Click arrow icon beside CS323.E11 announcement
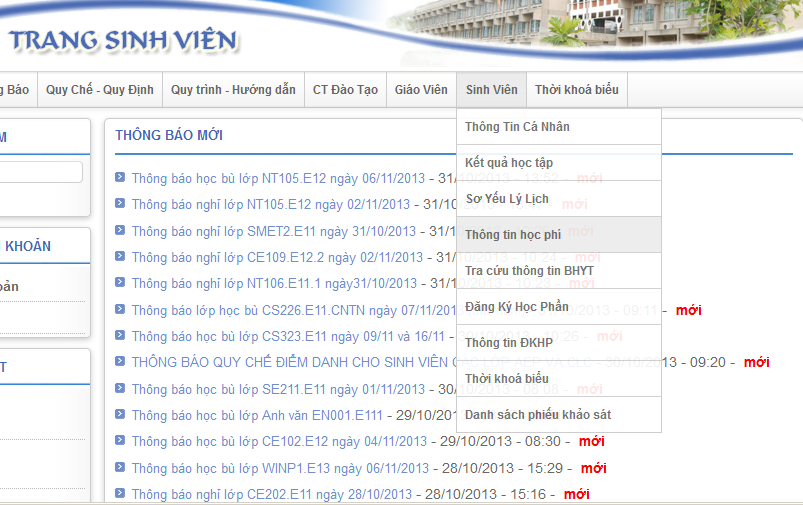The width and height of the screenshot is (803, 505). pyautogui.click(x=120, y=335)
